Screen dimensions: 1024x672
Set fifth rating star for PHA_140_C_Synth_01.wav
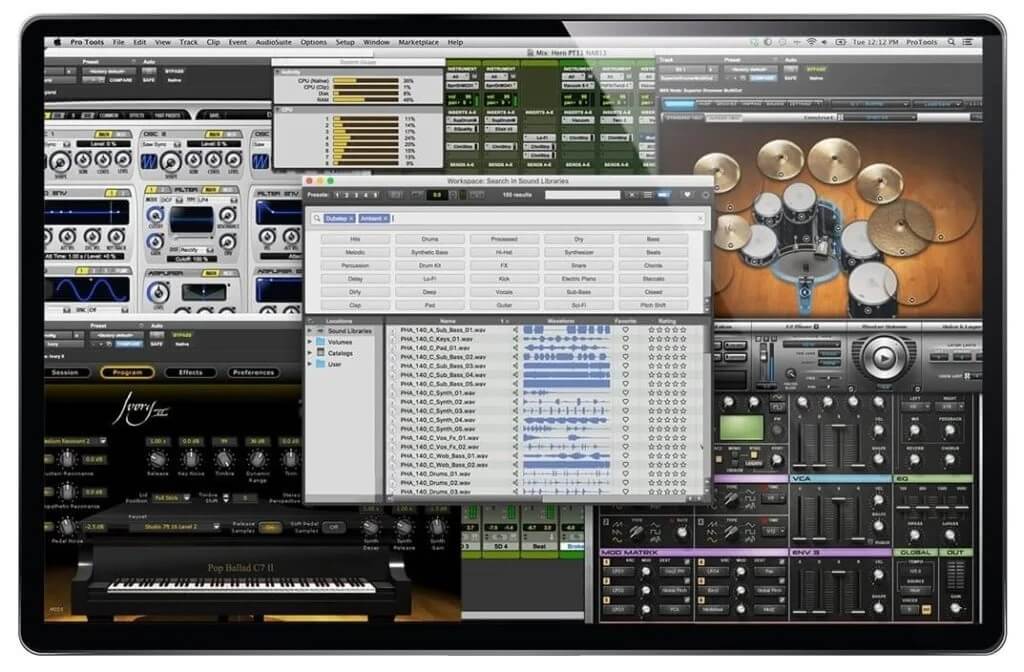(684, 393)
